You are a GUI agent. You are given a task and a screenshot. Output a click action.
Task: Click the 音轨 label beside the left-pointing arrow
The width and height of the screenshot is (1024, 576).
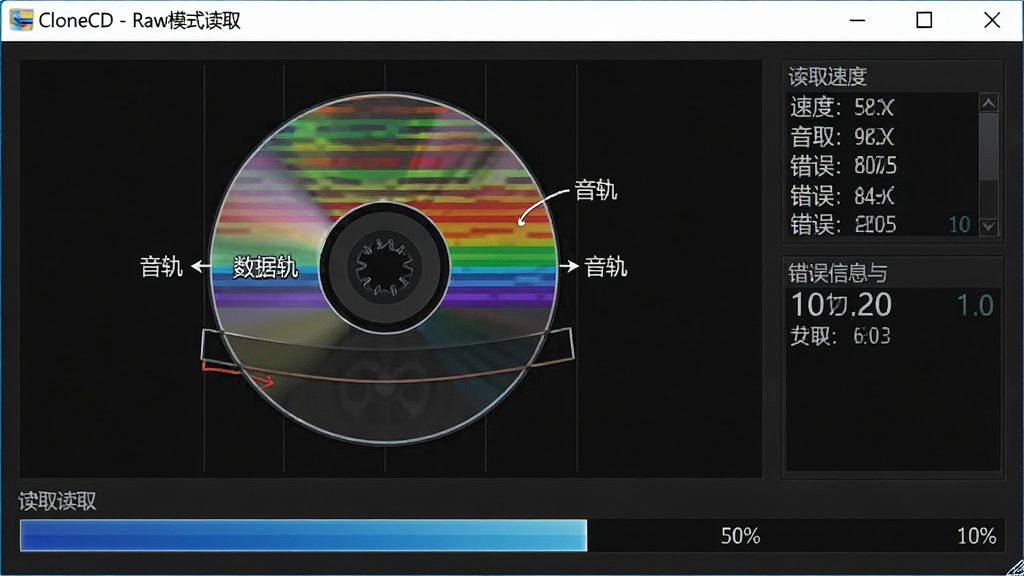[161, 266]
